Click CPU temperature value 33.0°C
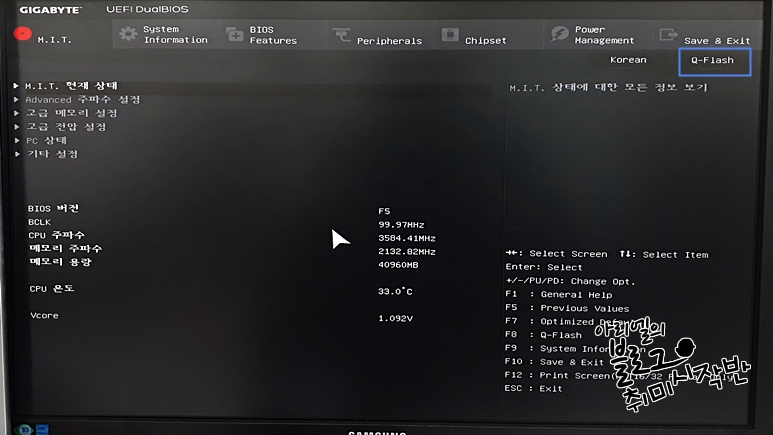 point(395,291)
